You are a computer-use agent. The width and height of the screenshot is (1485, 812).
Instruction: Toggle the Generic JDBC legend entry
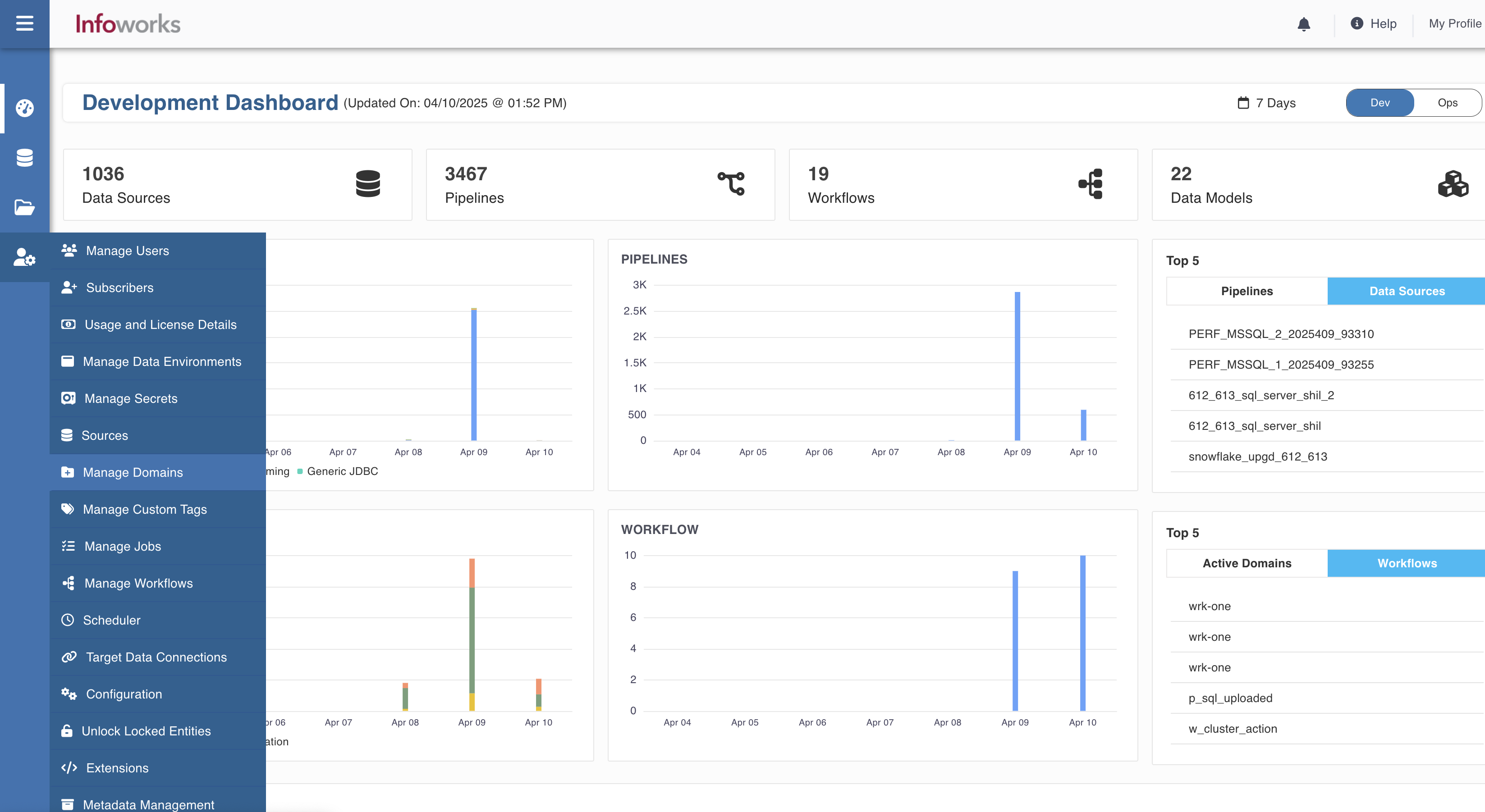(x=337, y=471)
